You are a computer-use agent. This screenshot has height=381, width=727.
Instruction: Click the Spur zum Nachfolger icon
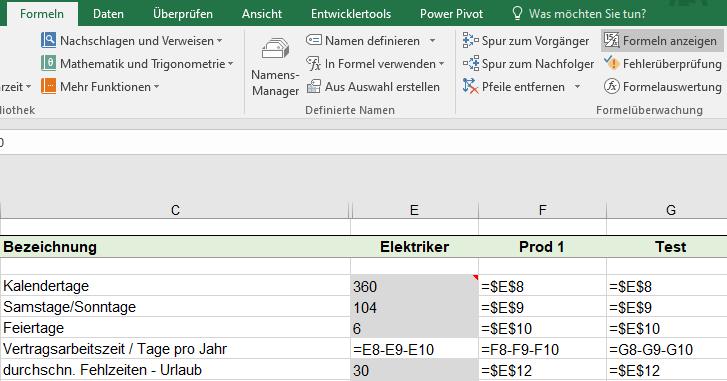coord(470,64)
